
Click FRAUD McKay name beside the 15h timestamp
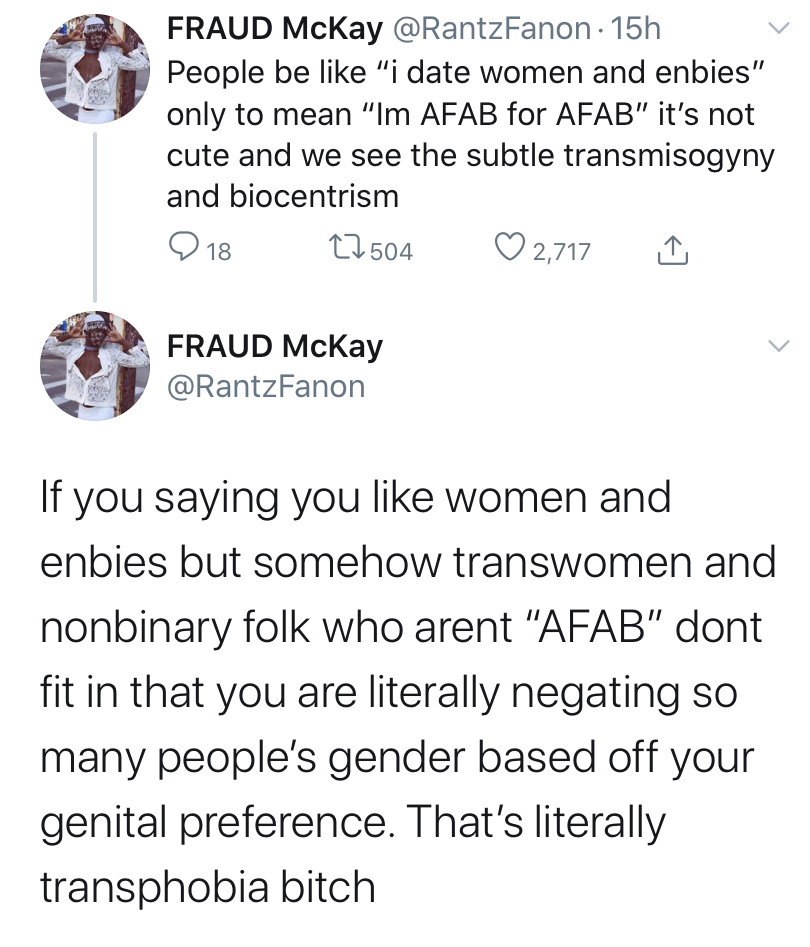click(x=273, y=30)
